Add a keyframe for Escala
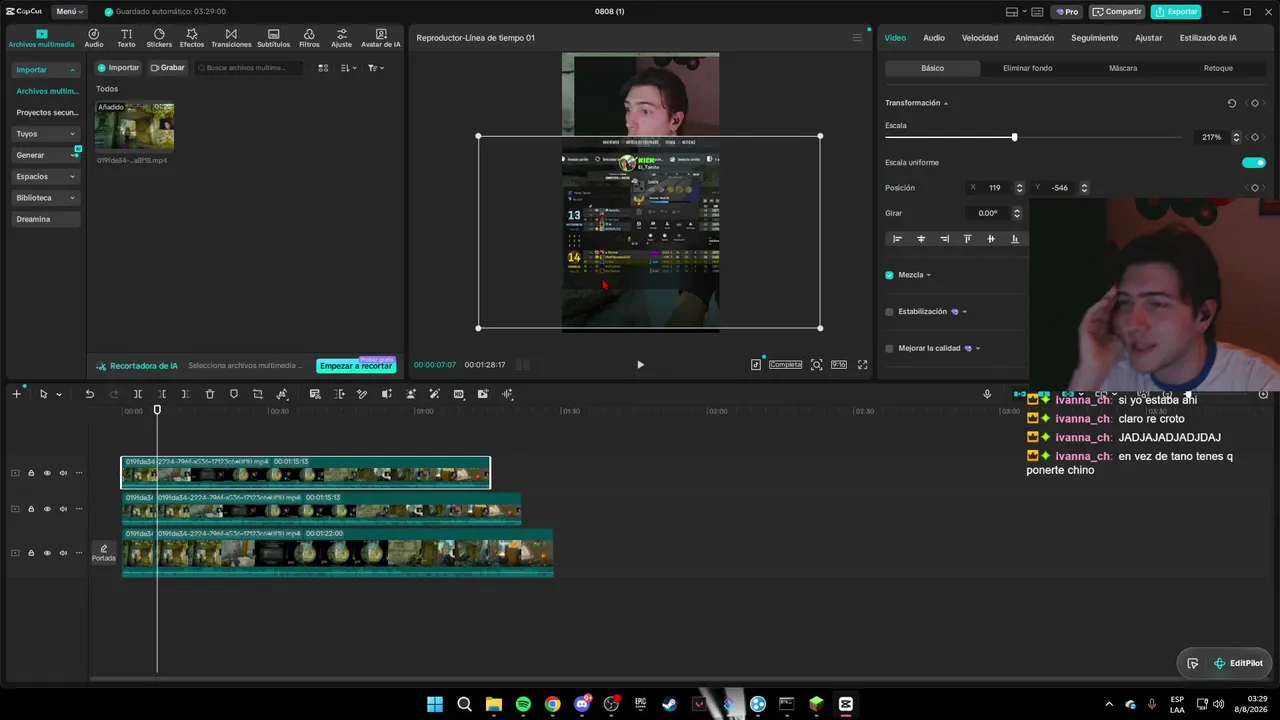The image size is (1280, 720). pyautogui.click(x=1255, y=137)
